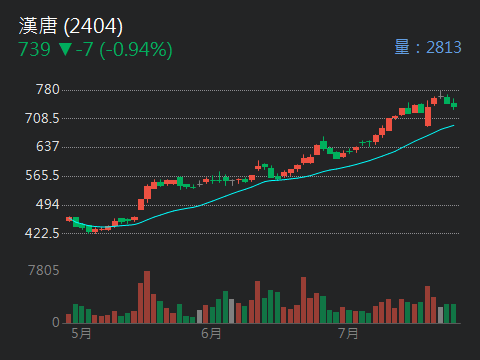Select the price change text 739 ▼-7 (-0.94%)

coord(95,49)
